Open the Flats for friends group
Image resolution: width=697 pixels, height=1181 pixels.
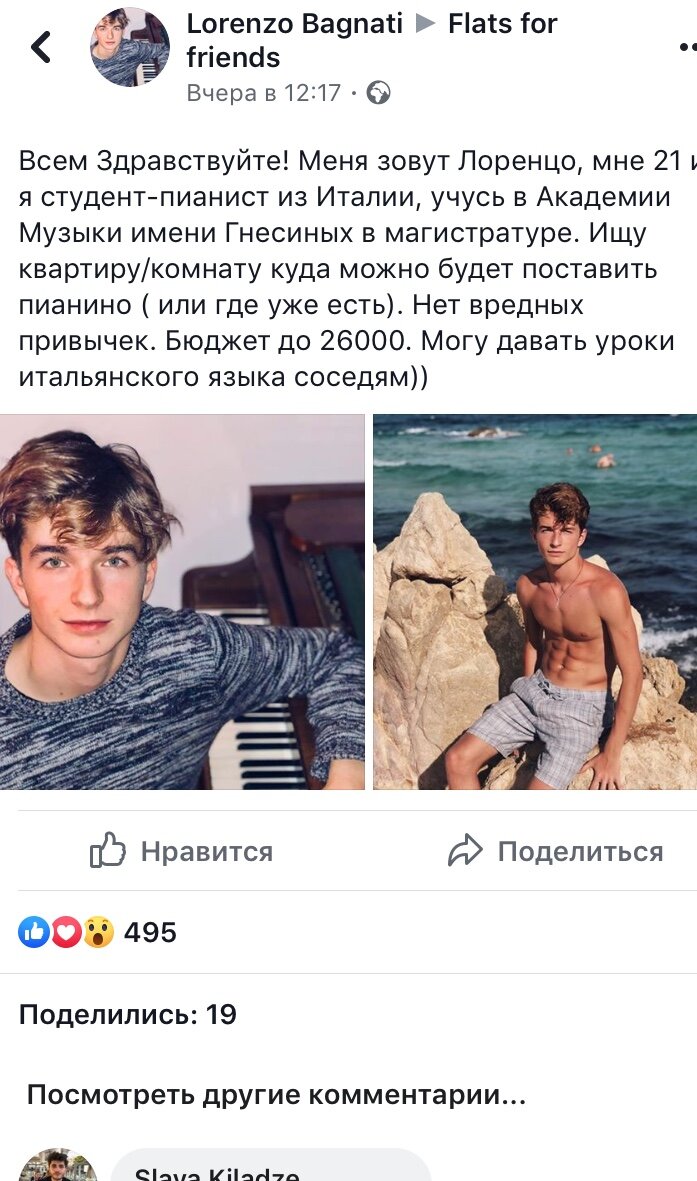tap(372, 40)
